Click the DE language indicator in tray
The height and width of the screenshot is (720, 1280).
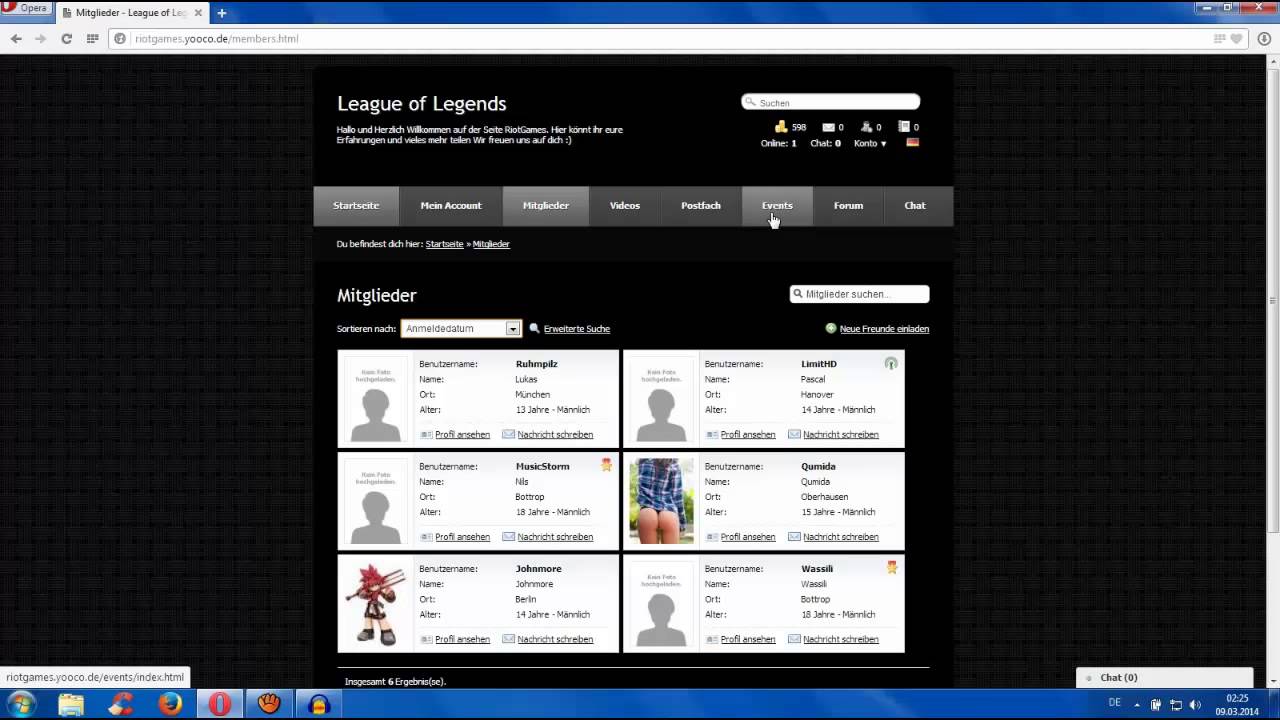[1115, 703]
